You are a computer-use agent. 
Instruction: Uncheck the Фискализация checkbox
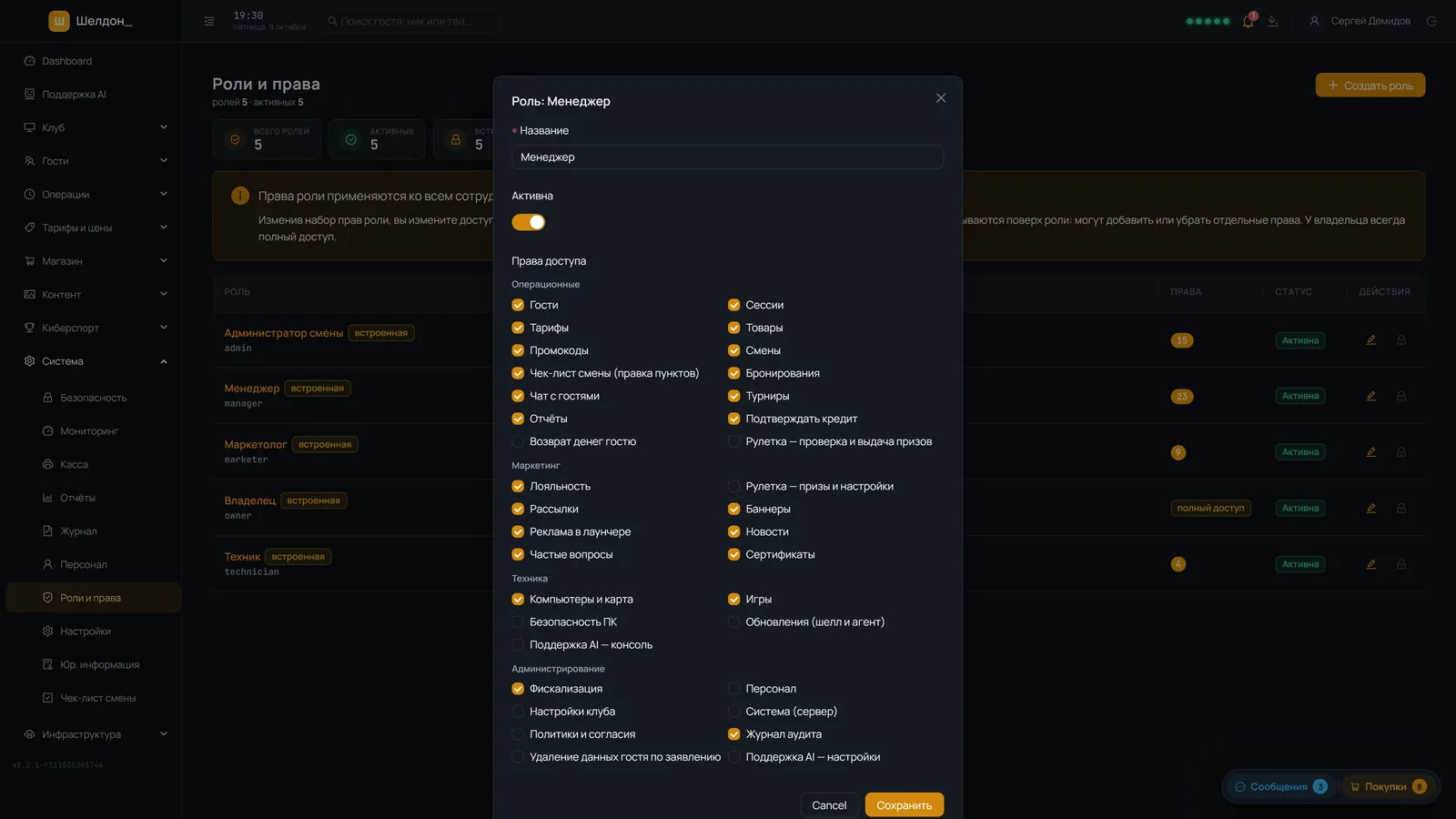pyautogui.click(x=518, y=689)
